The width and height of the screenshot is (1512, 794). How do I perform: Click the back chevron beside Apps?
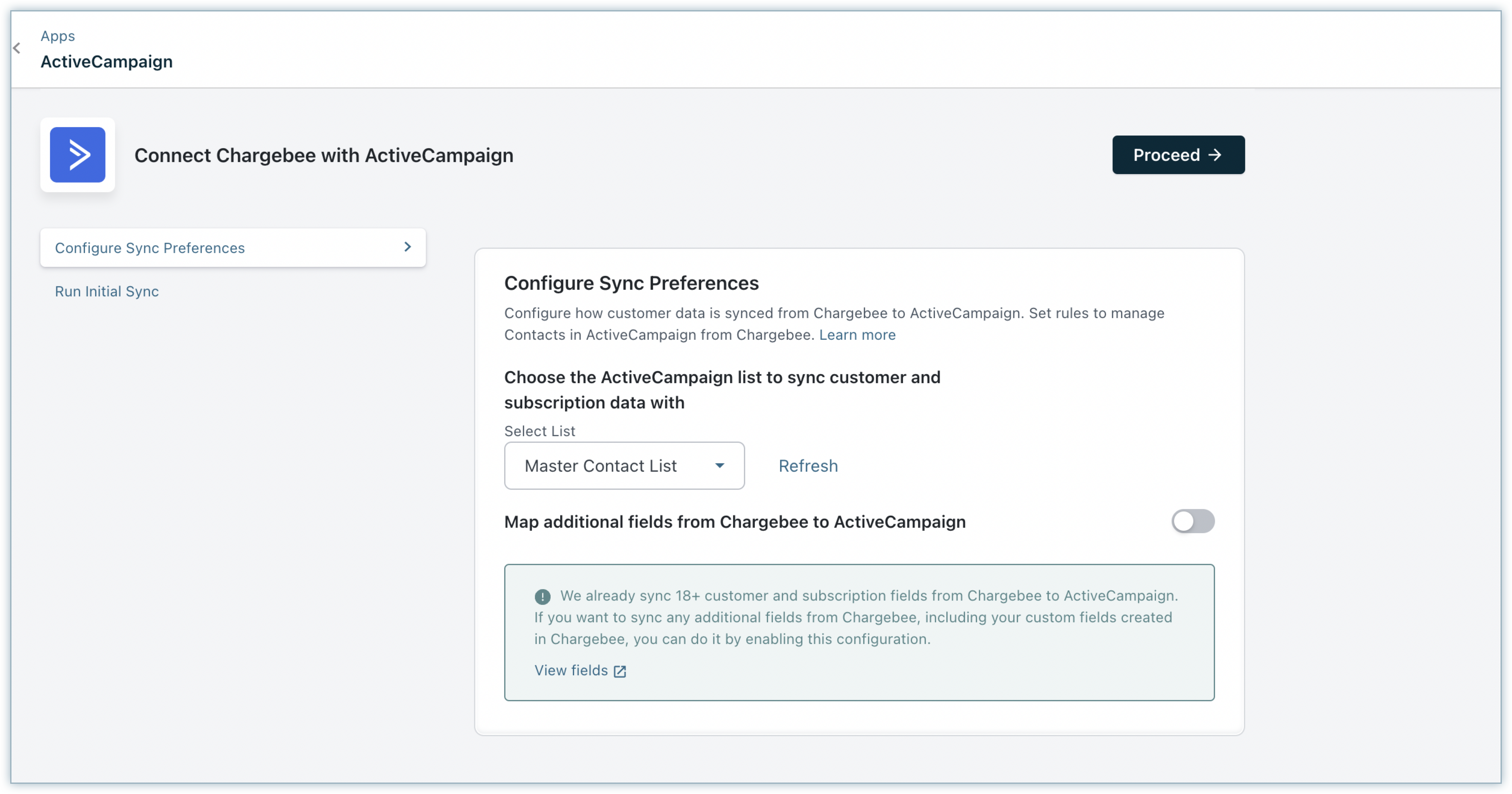(17, 49)
